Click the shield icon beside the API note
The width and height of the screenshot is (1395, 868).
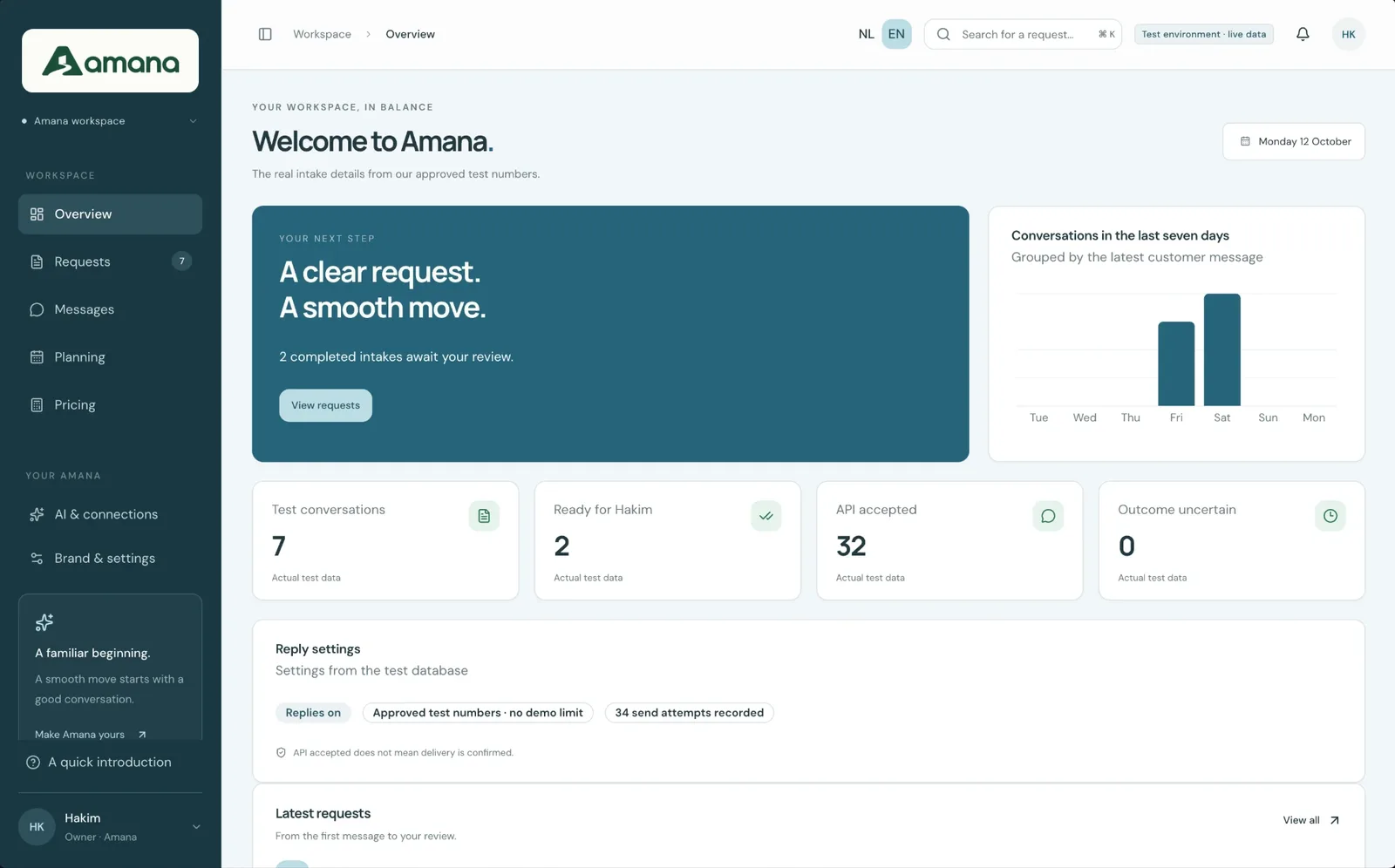coord(281,753)
